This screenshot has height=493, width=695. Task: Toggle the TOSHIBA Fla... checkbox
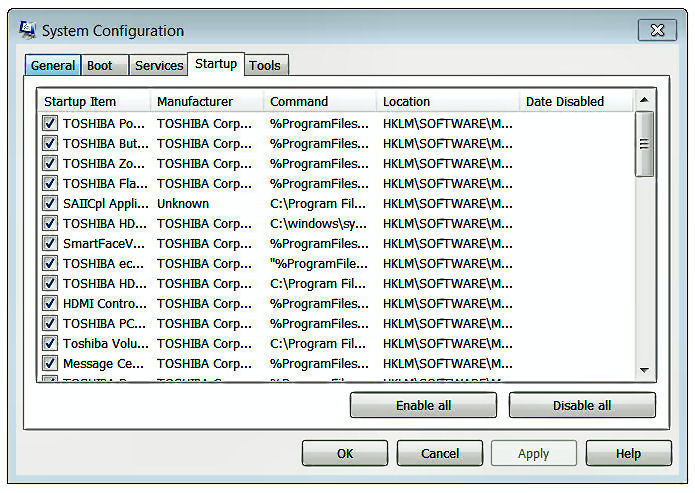click(50, 183)
